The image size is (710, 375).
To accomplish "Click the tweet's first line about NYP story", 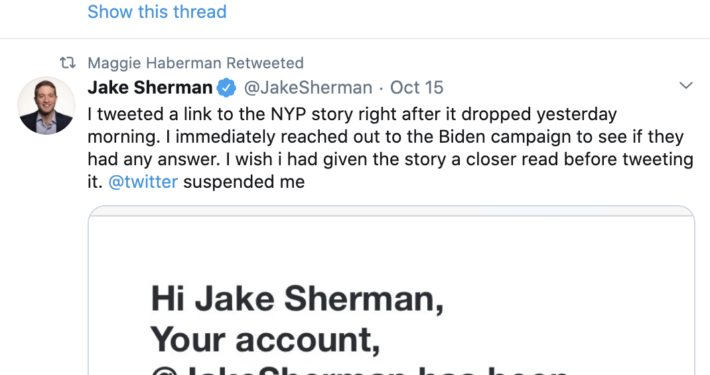I will [352, 114].
